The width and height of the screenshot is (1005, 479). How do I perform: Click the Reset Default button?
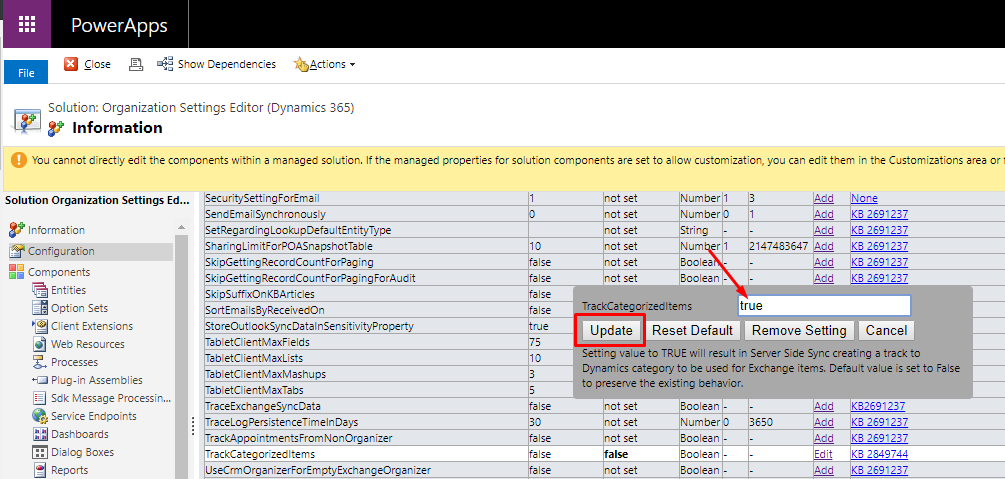pos(692,331)
